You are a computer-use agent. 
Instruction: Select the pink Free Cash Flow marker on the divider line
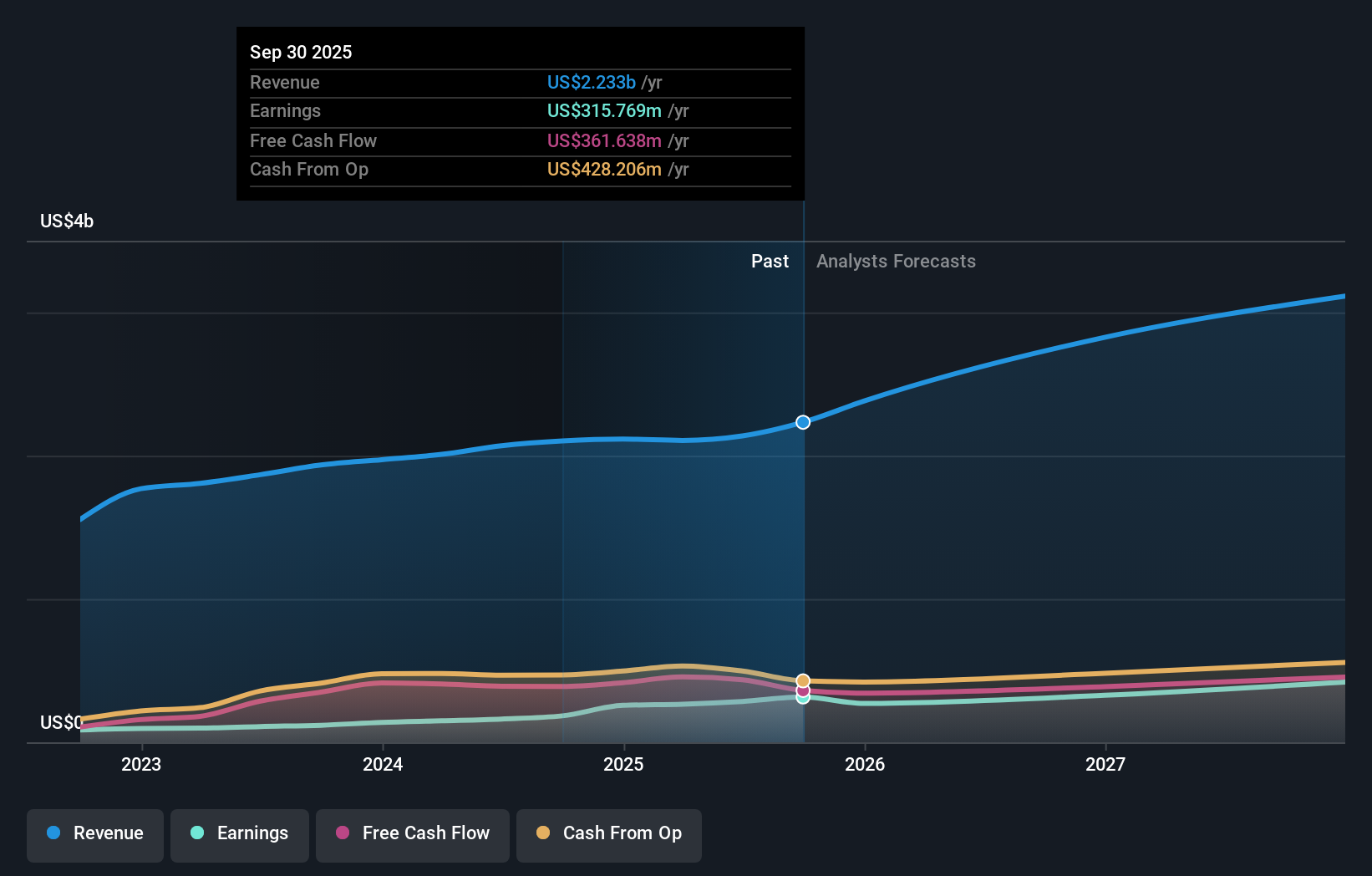pyautogui.click(x=803, y=691)
